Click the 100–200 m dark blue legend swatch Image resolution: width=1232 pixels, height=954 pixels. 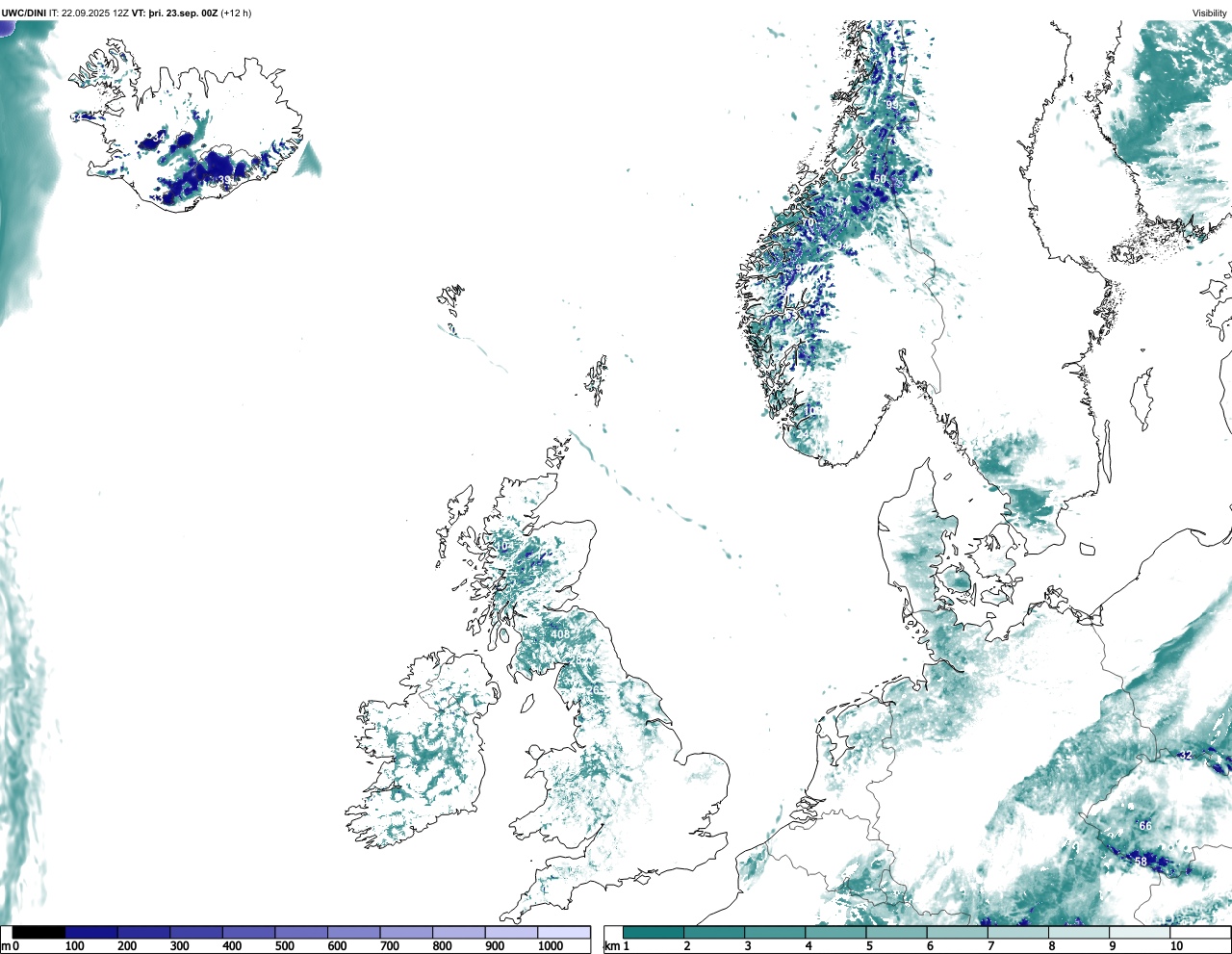tap(91, 932)
